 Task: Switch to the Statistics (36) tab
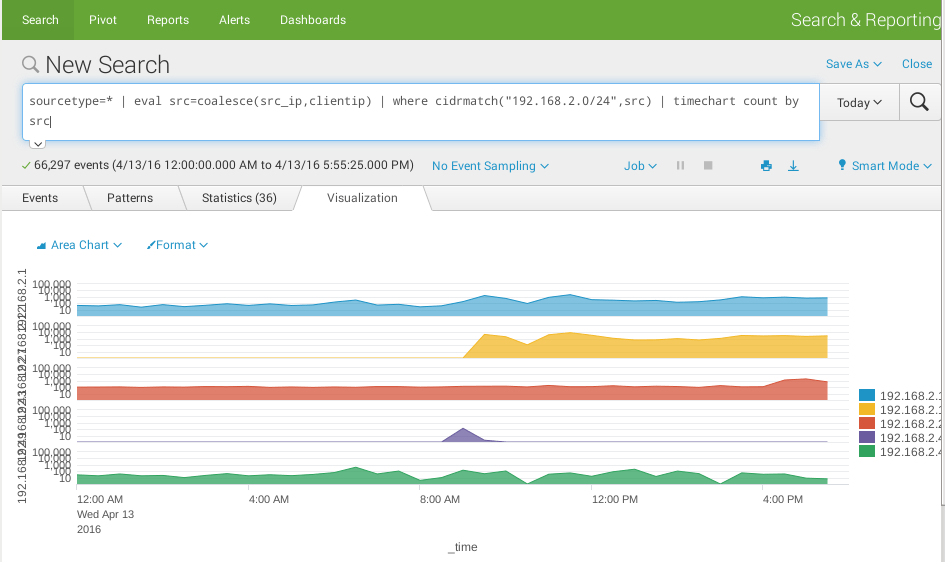[x=239, y=198]
